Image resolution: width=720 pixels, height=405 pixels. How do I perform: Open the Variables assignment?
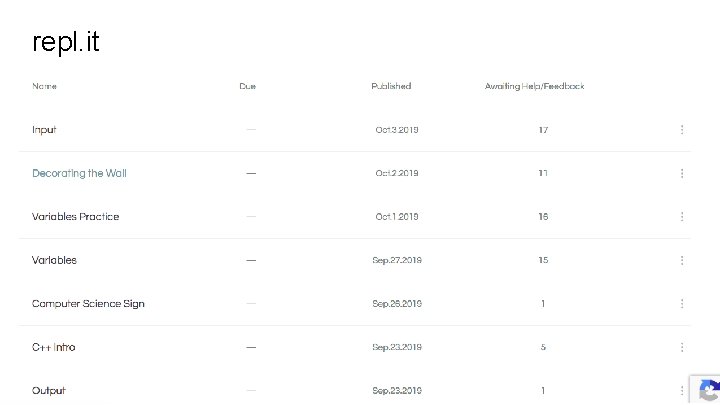click(x=54, y=260)
